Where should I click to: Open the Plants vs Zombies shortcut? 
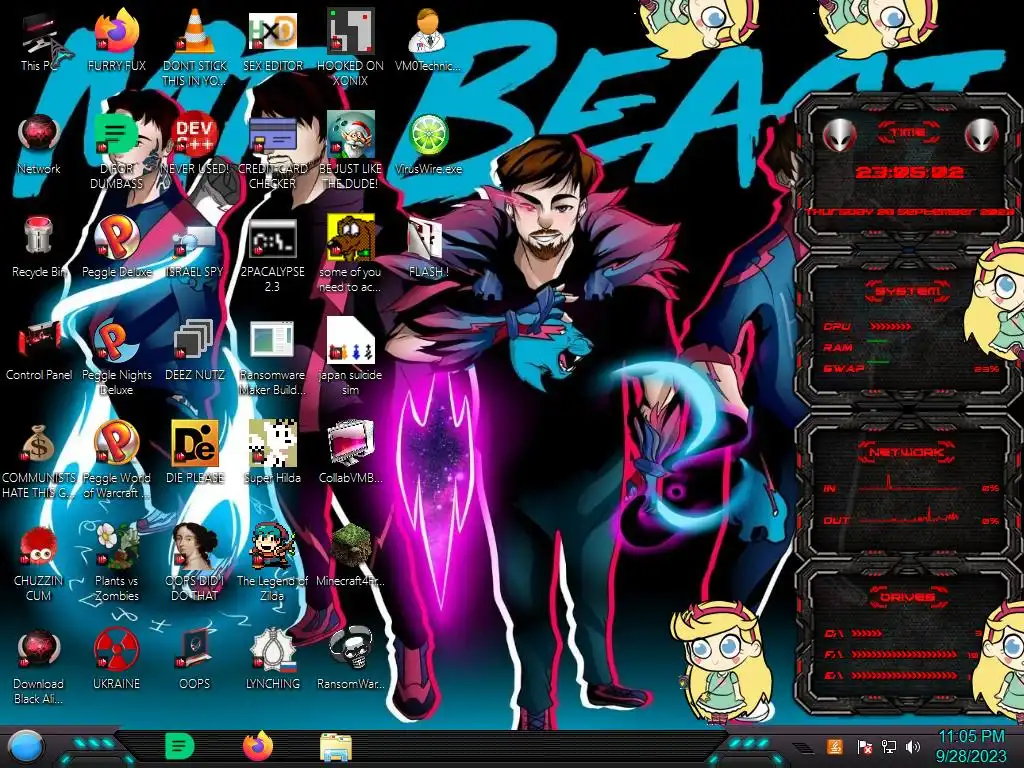(117, 563)
